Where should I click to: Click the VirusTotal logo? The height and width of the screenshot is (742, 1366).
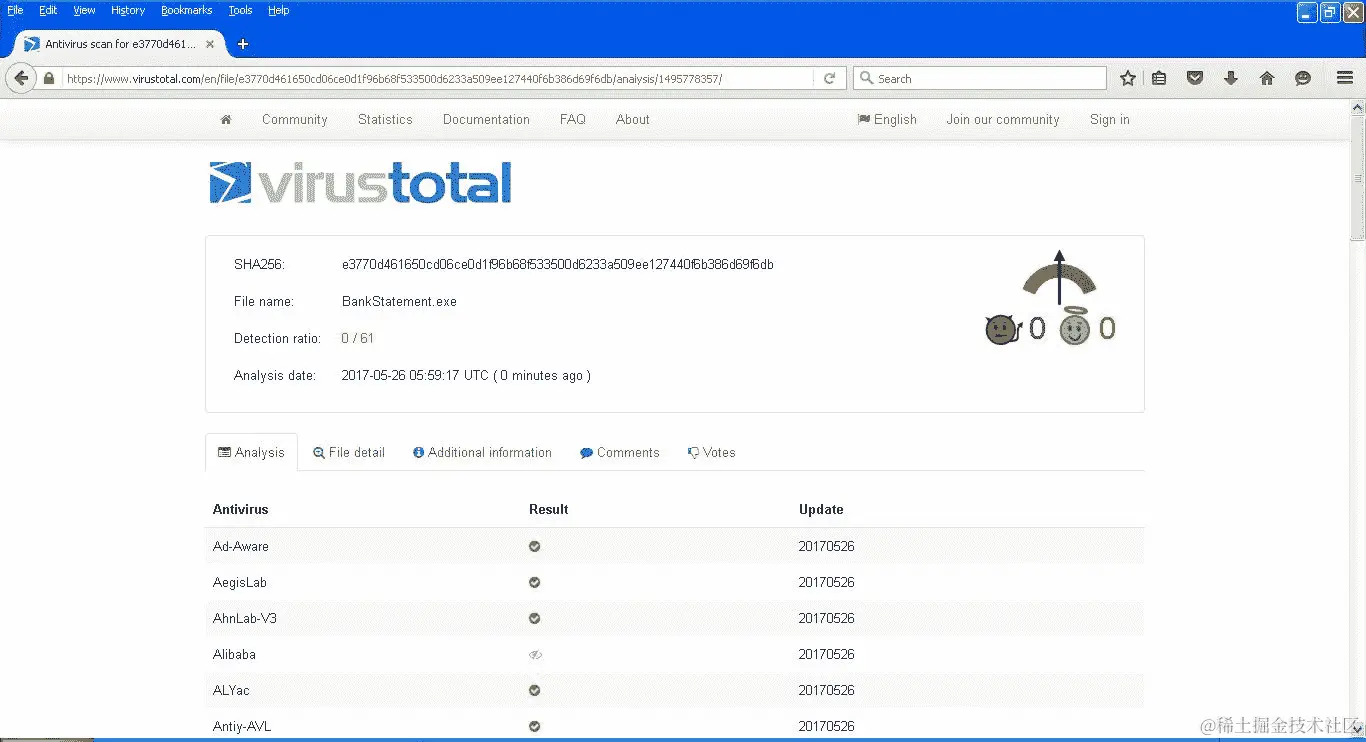360,183
